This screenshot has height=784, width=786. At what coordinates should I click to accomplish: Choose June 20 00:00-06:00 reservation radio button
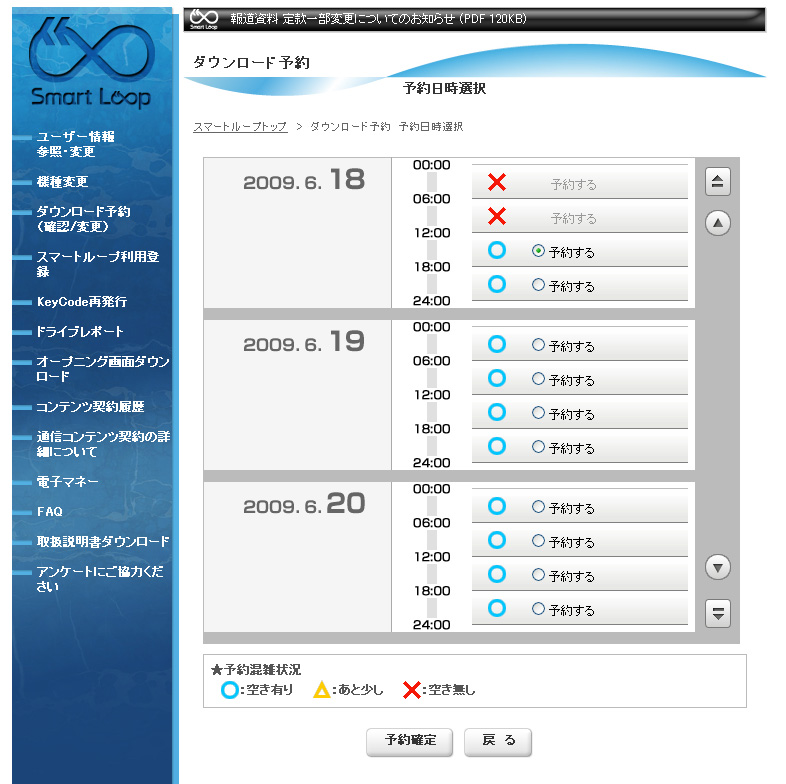pos(539,507)
